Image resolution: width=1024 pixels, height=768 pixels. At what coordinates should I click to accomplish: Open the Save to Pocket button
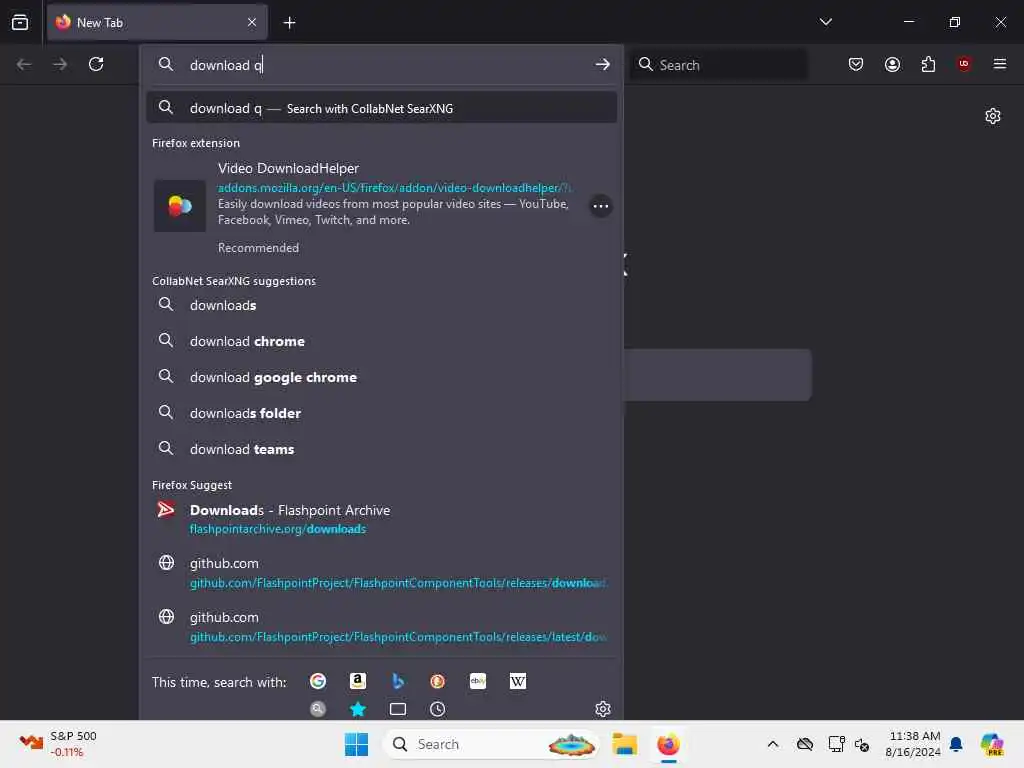pyautogui.click(x=856, y=64)
